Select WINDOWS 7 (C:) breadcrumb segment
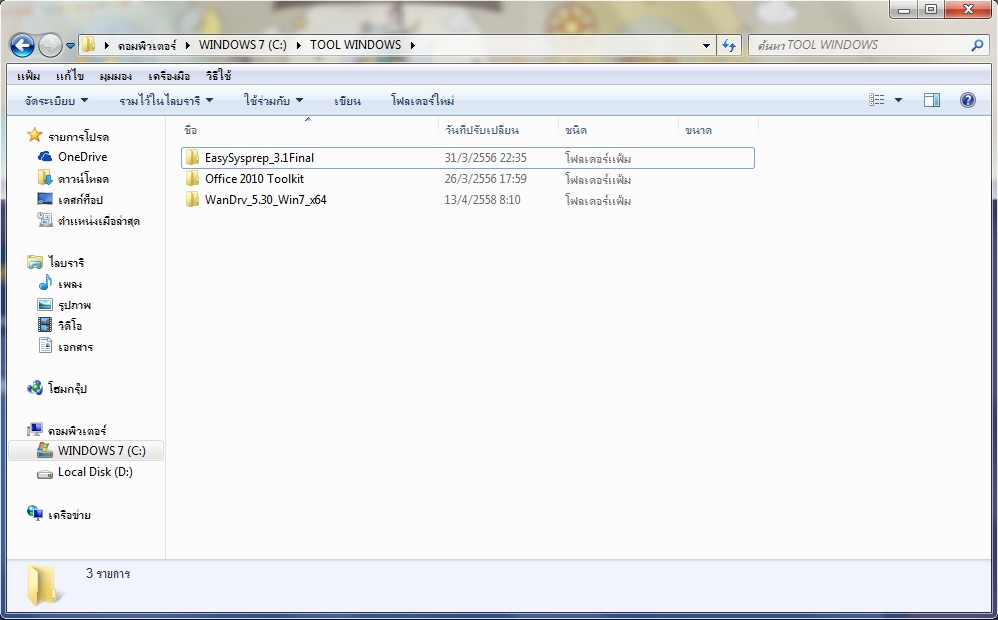 click(x=242, y=45)
